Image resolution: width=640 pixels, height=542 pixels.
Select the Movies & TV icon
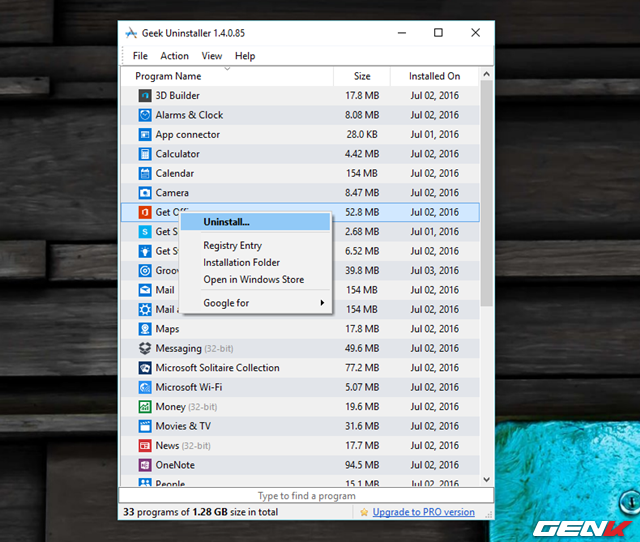tap(145, 426)
